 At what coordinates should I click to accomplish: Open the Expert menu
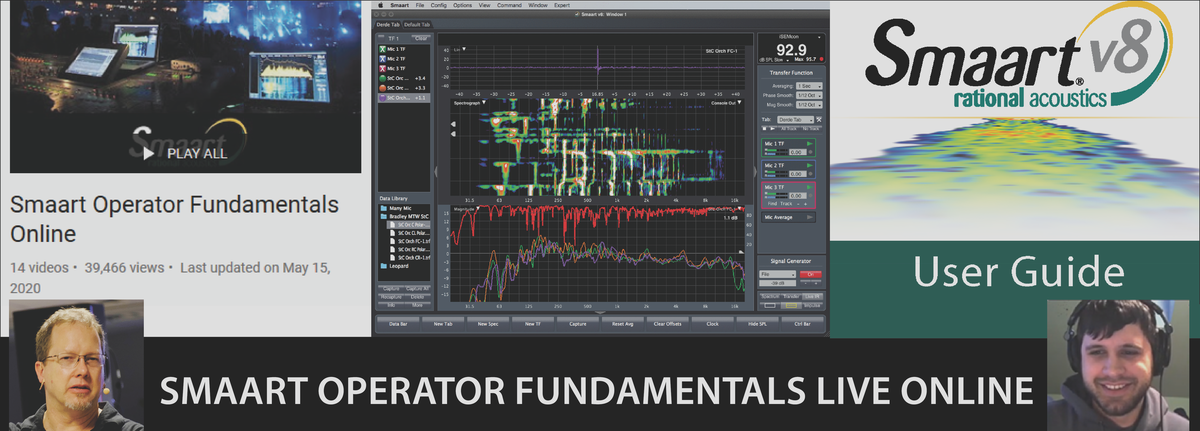point(562,5)
